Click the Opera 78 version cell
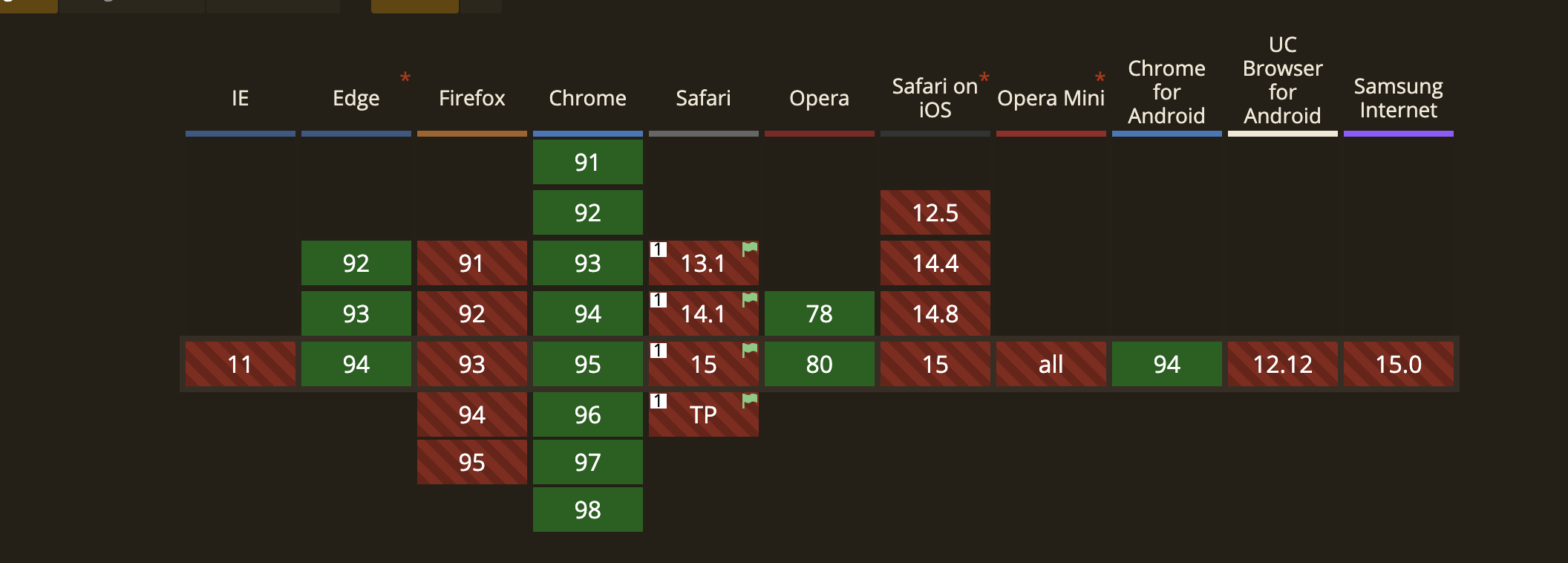Viewport: 1568px width, 563px height. [x=819, y=313]
